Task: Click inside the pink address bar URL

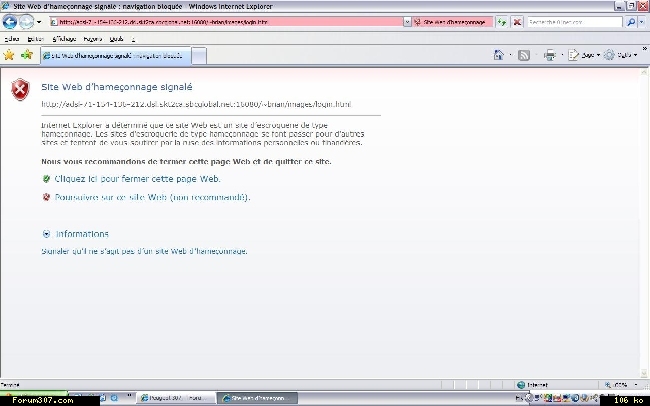Action: 226,22
